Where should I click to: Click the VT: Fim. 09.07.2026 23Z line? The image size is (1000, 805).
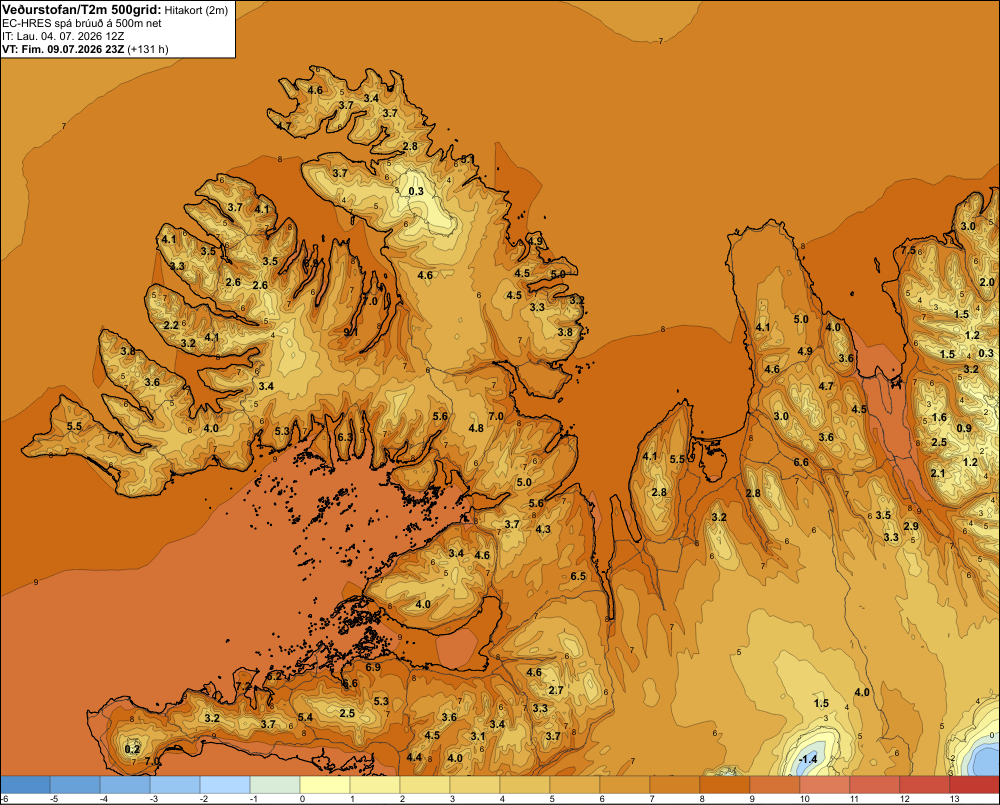tap(85, 49)
